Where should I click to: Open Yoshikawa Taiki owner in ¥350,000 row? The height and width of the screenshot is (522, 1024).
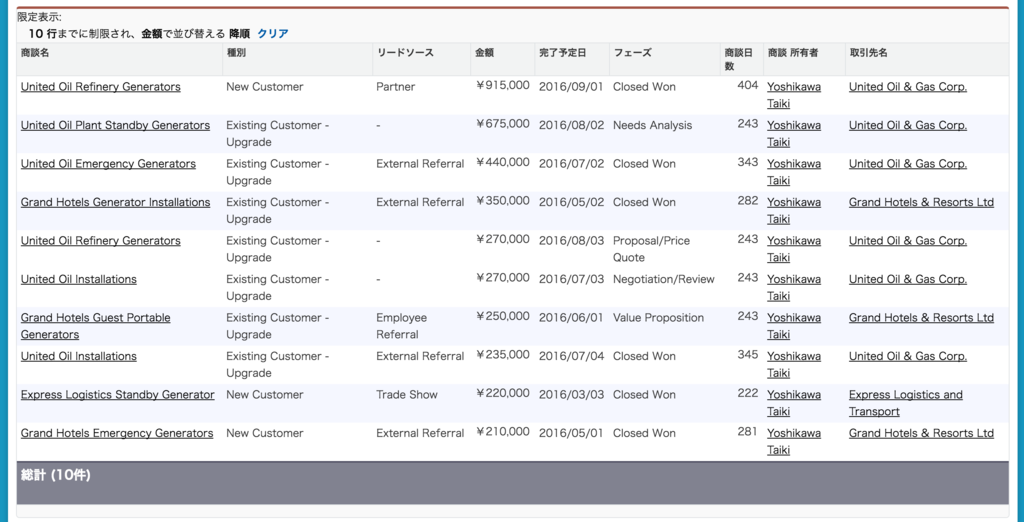pyautogui.click(x=794, y=211)
